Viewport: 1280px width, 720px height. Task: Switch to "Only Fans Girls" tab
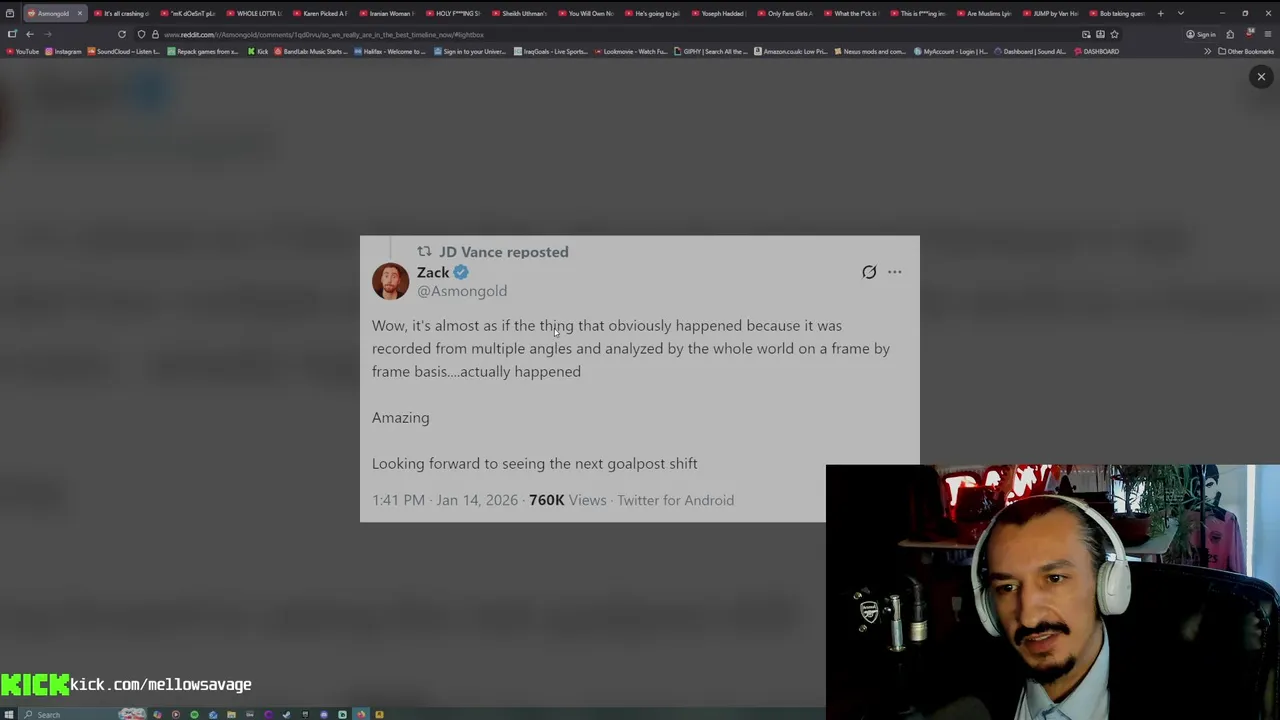pos(784,13)
